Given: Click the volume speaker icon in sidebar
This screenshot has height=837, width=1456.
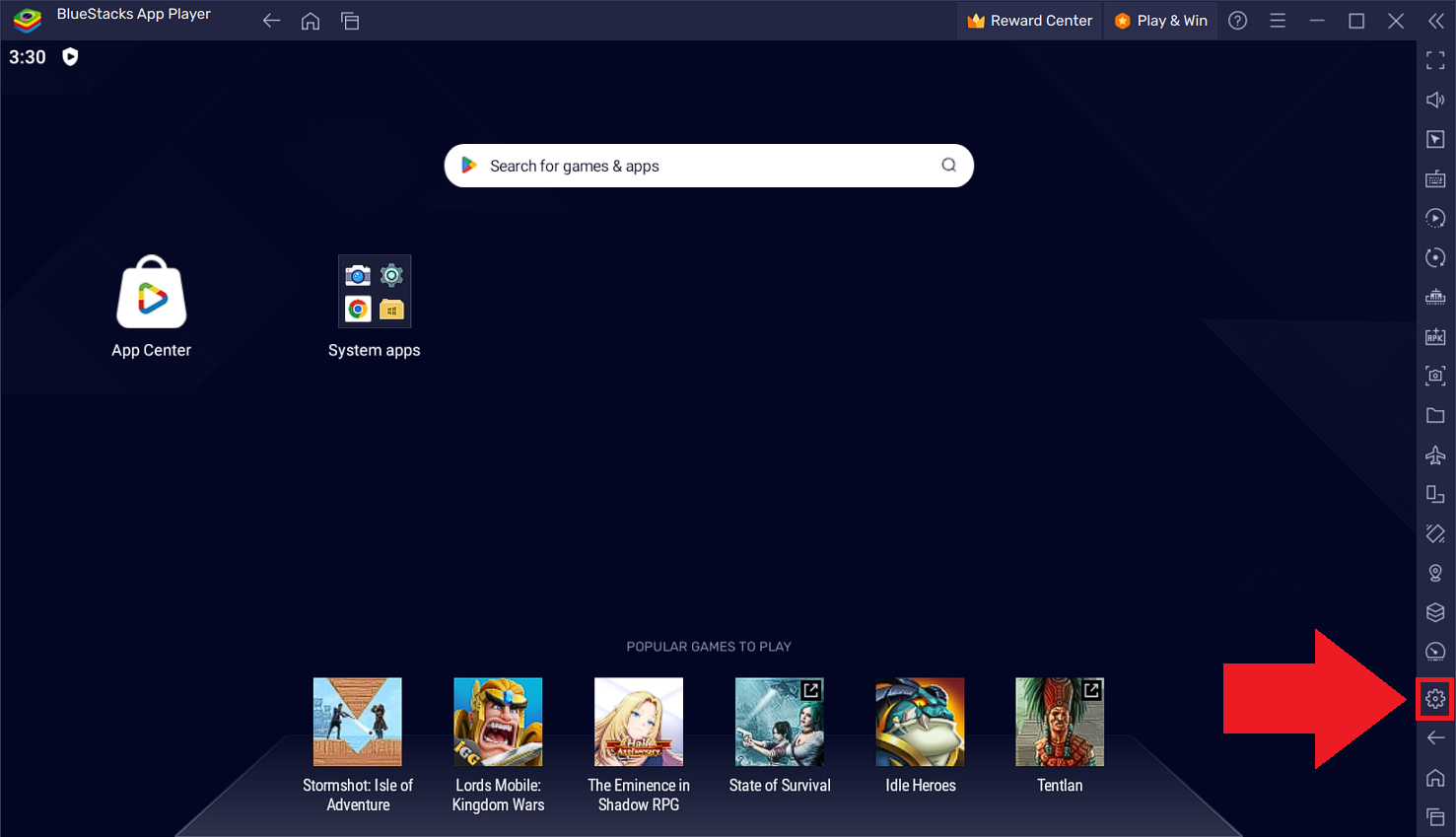Looking at the screenshot, I should coord(1435,101).
